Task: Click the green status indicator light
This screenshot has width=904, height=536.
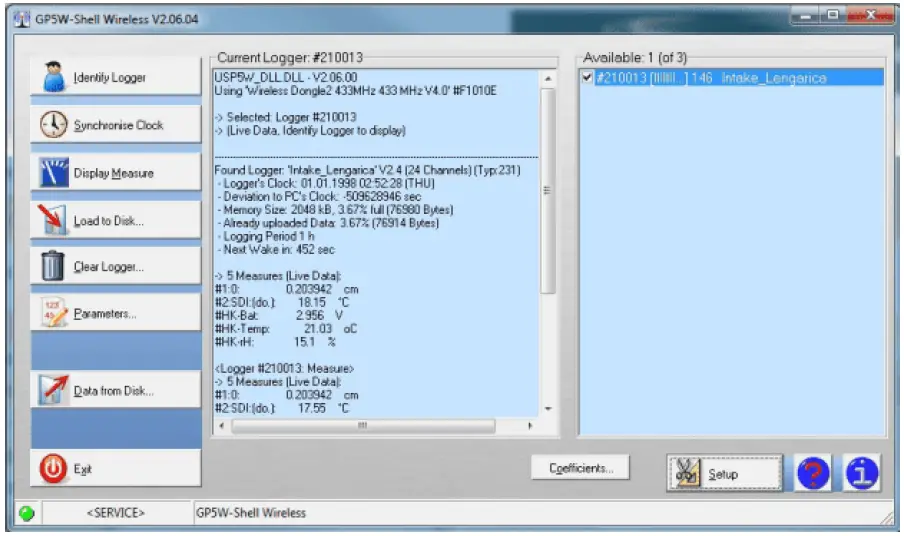Action: 27,513
